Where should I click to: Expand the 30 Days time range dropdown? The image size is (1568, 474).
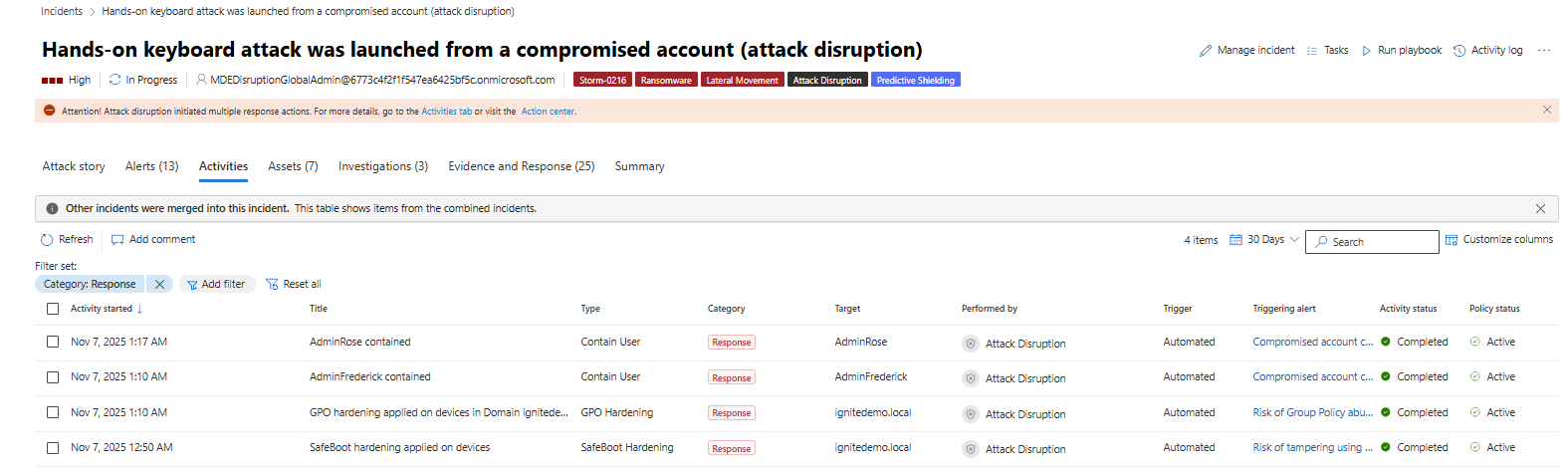1264,240
